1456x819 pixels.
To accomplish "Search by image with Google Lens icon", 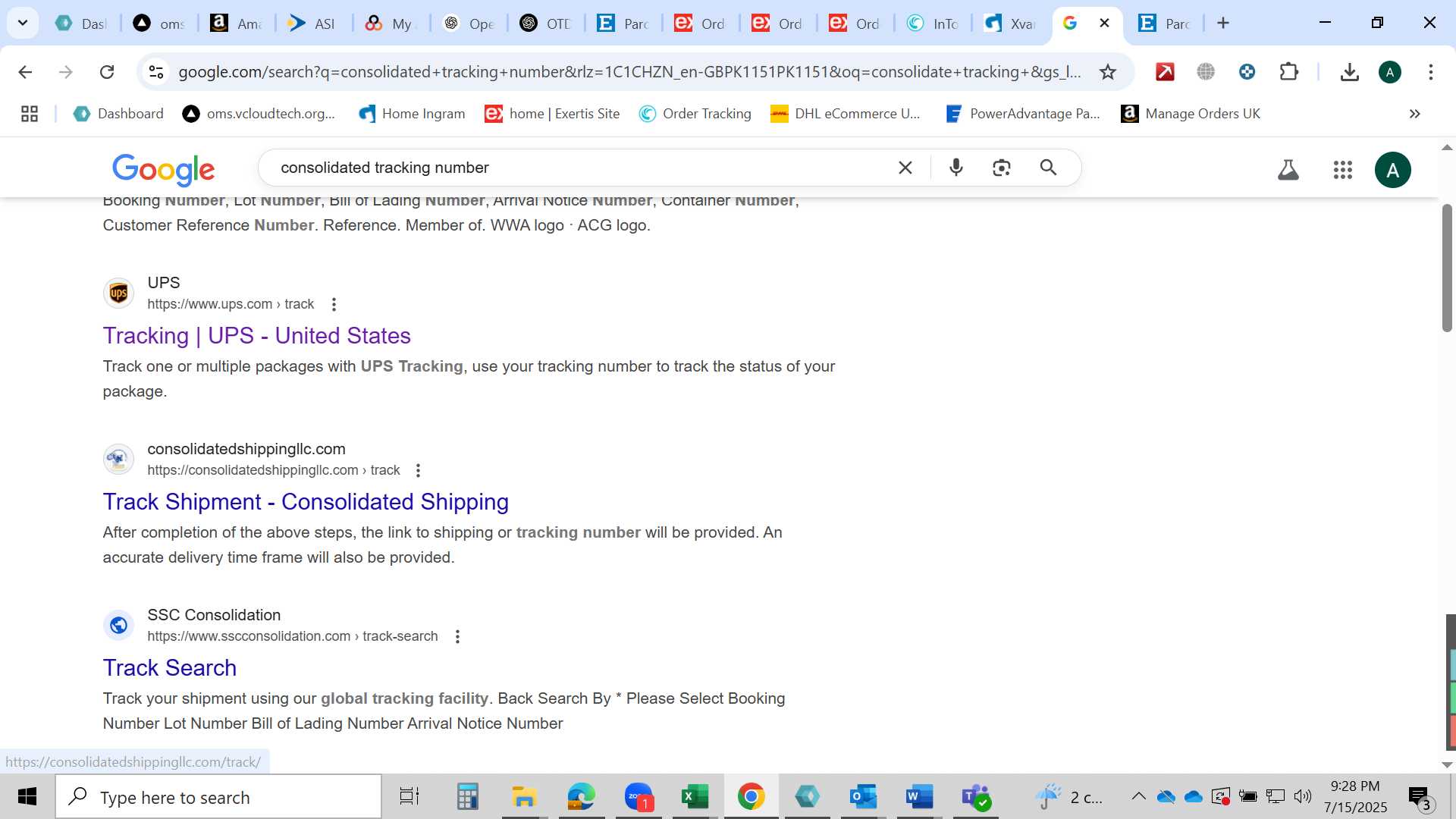I will click(x=1002, y=168).
